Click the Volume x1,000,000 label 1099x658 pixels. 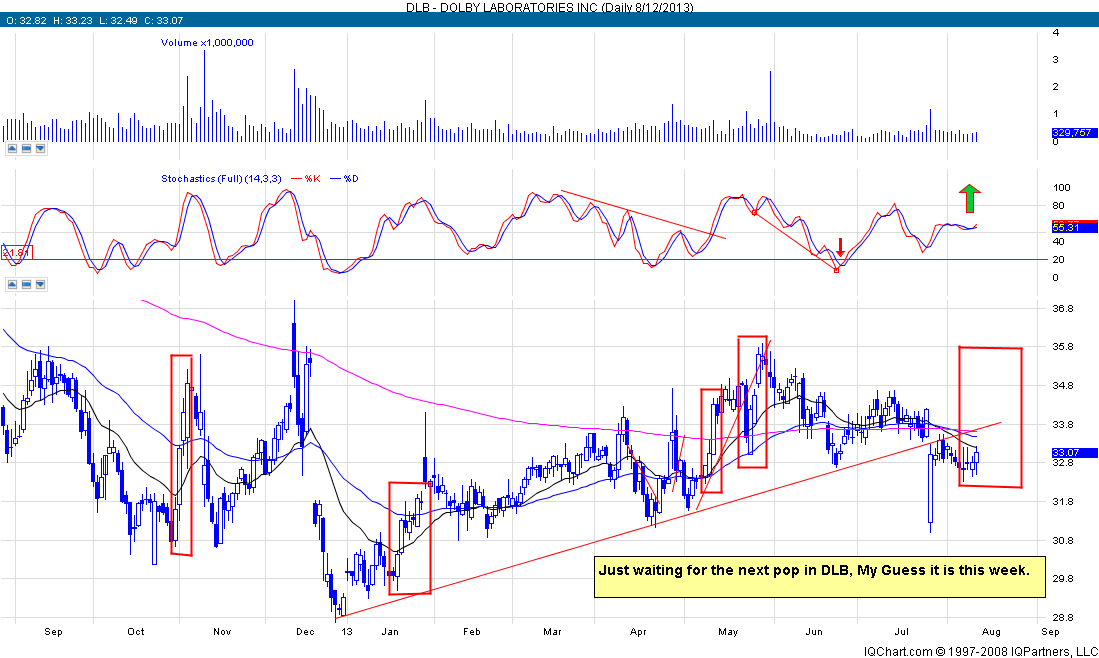tap(207, 43)
